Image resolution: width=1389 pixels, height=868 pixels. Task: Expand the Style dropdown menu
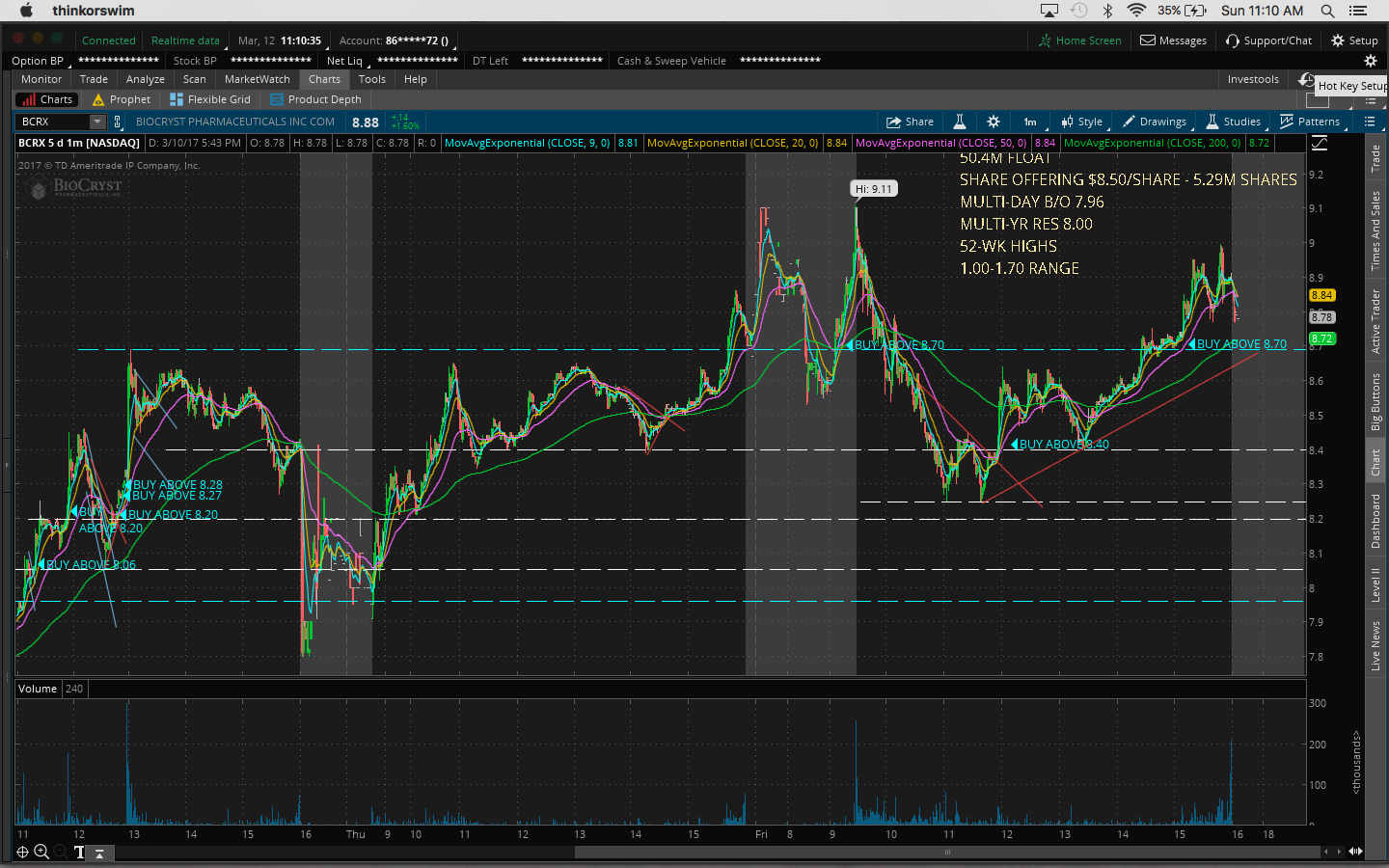1082,122
